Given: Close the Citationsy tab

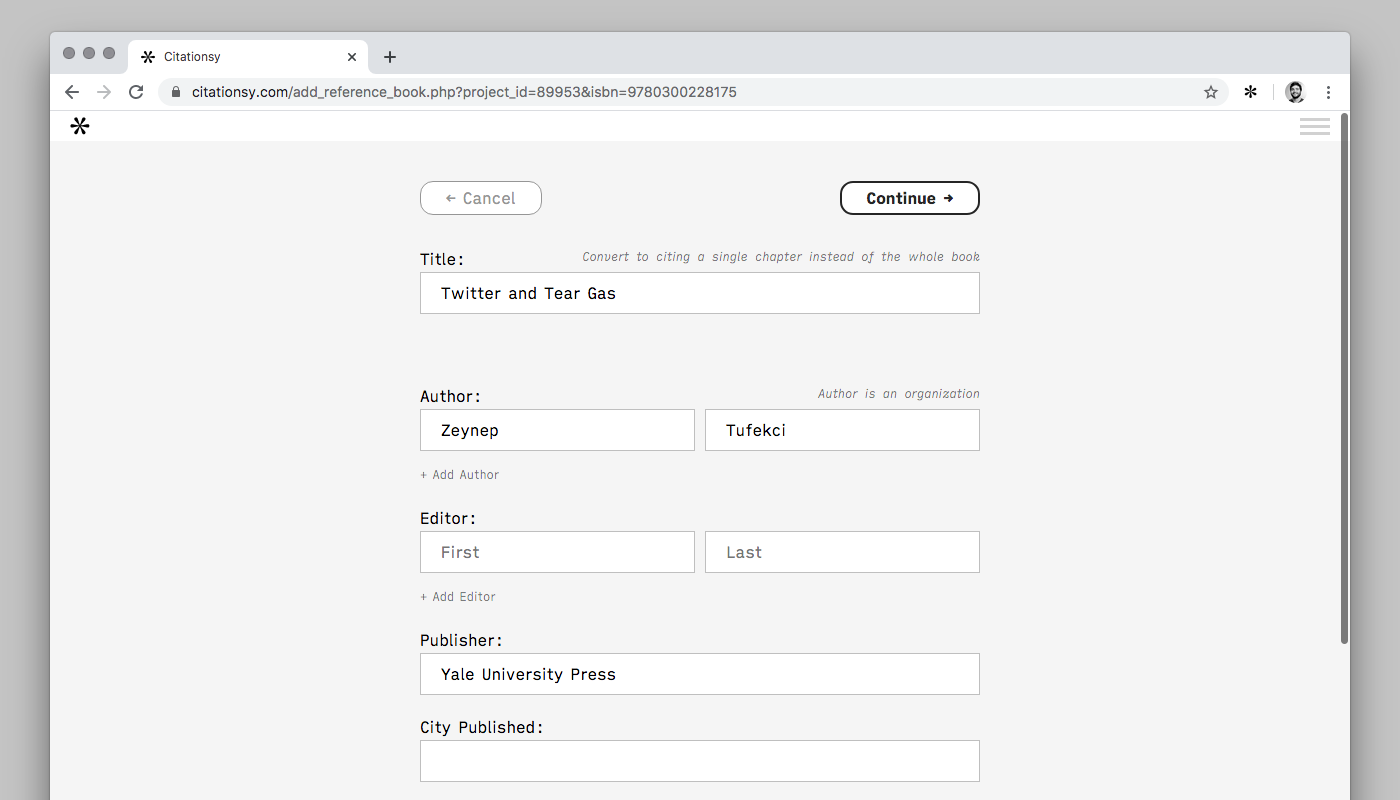Looking at the screenshot, I should [x=352, y=57].
